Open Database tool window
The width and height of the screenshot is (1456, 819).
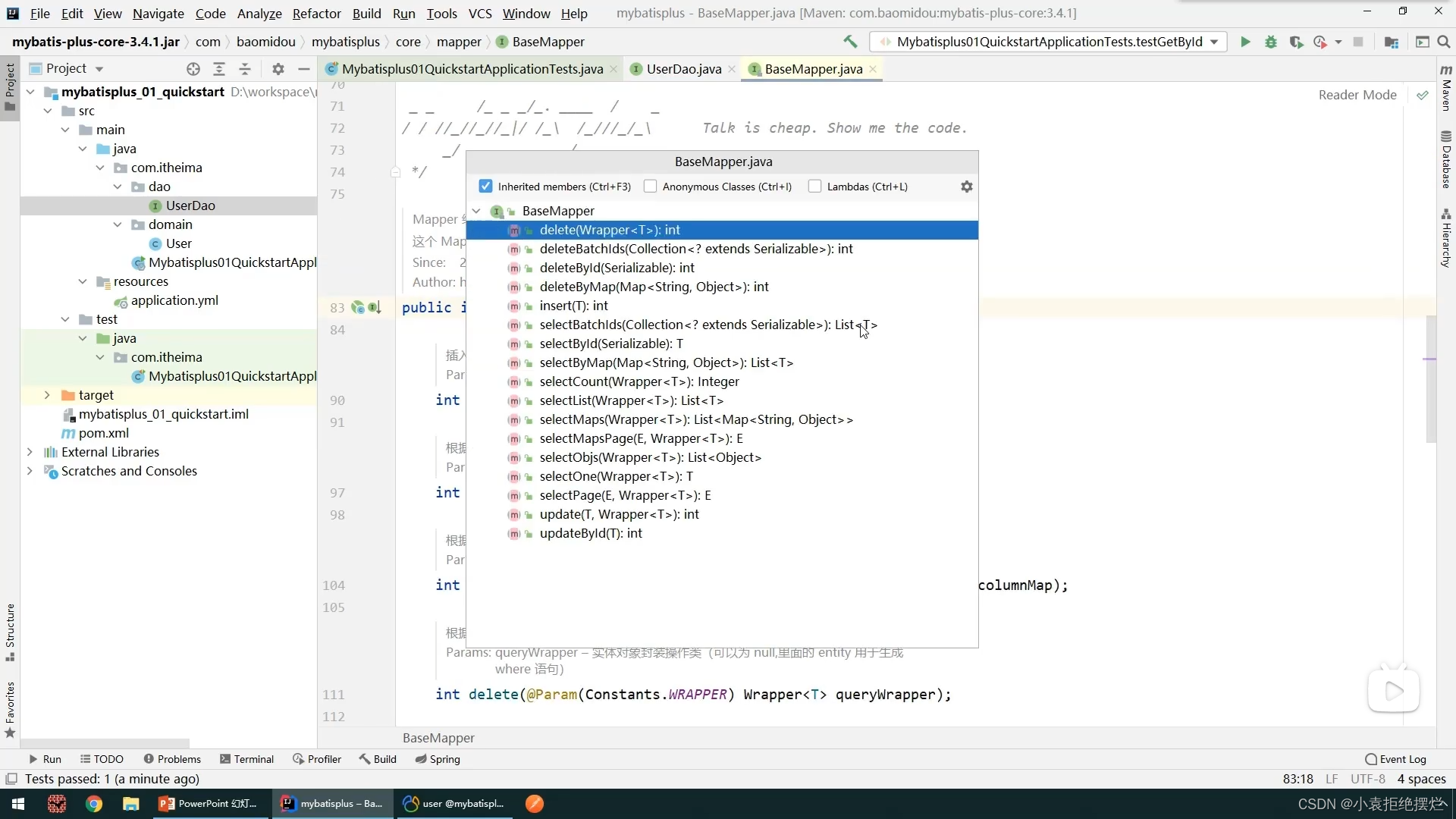[x=1446, y=160]
